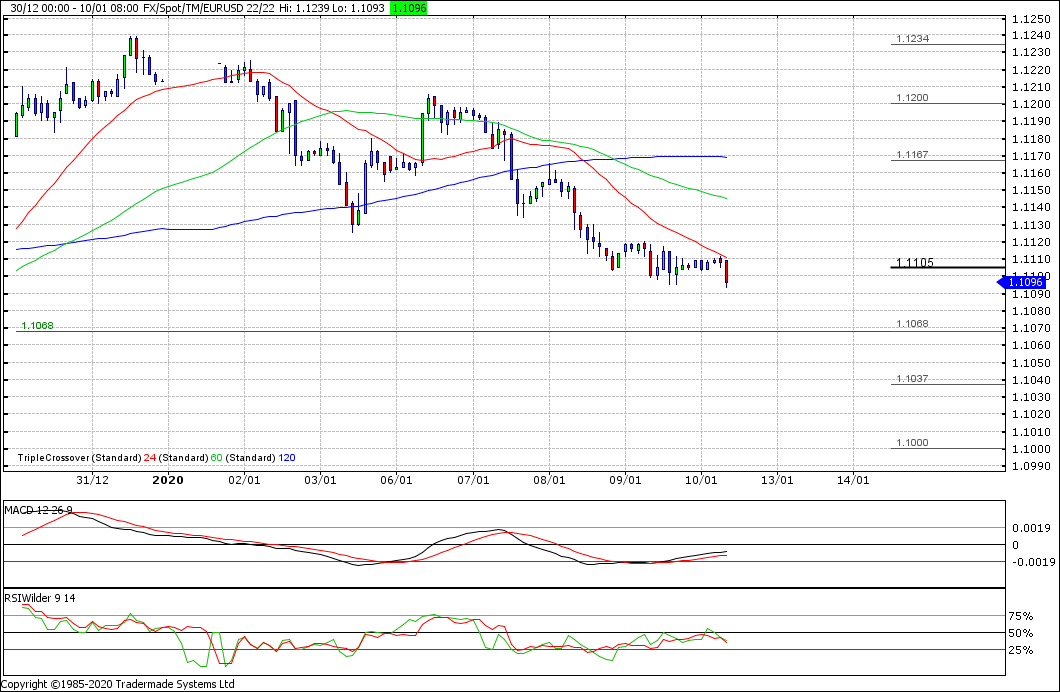Select the 1.1200 level label
This screenshot has width=1060, height=692.
coord(913,98)
